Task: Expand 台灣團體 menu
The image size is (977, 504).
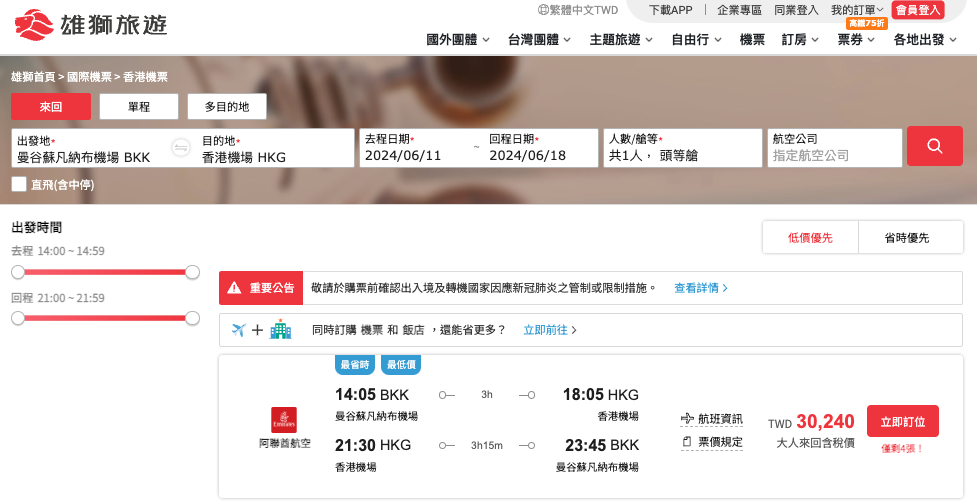Action: 540,39
